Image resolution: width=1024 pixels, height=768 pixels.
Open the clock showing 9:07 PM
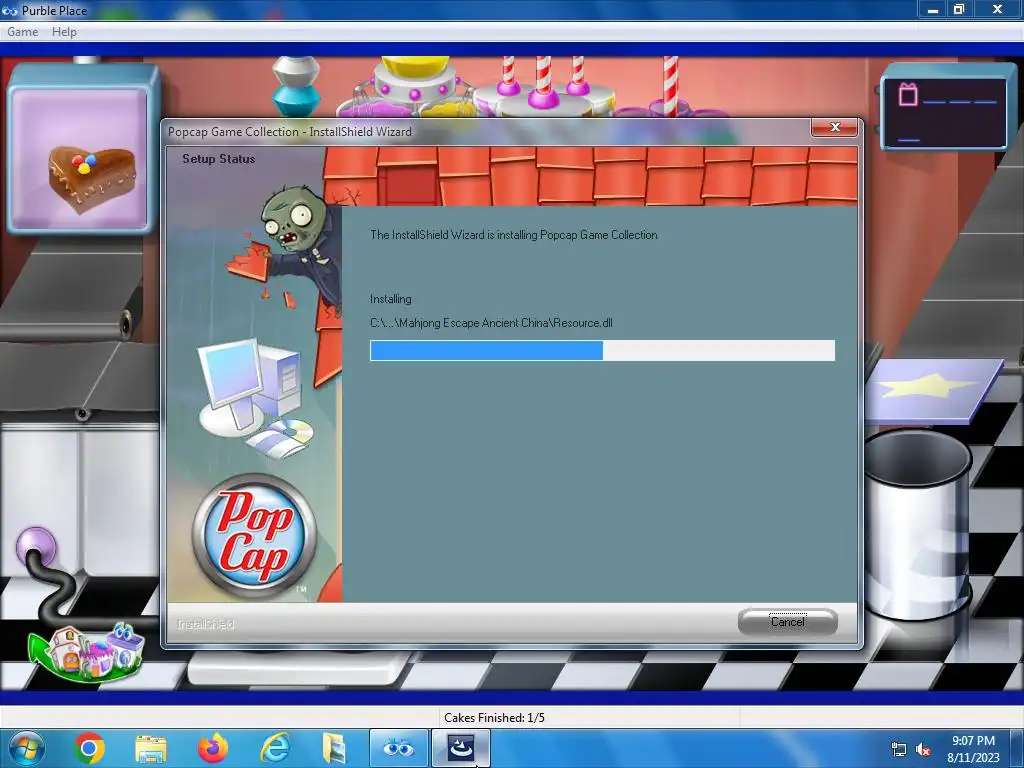(x=973, y=749)
